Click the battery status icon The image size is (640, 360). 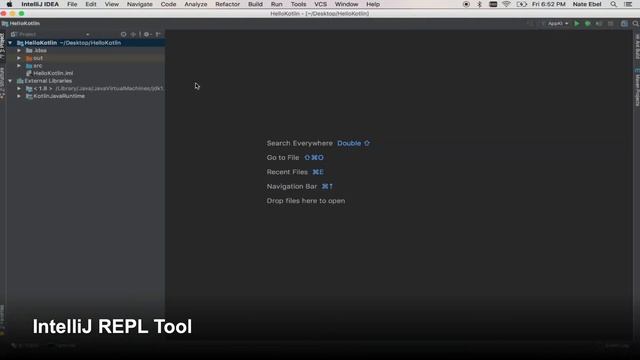521,4
